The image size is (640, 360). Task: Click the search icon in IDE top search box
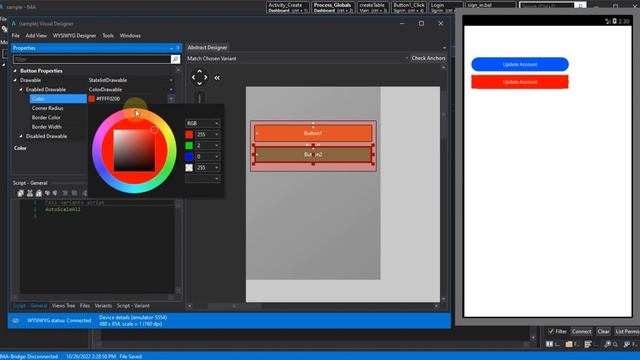click(x=580, y=6)
